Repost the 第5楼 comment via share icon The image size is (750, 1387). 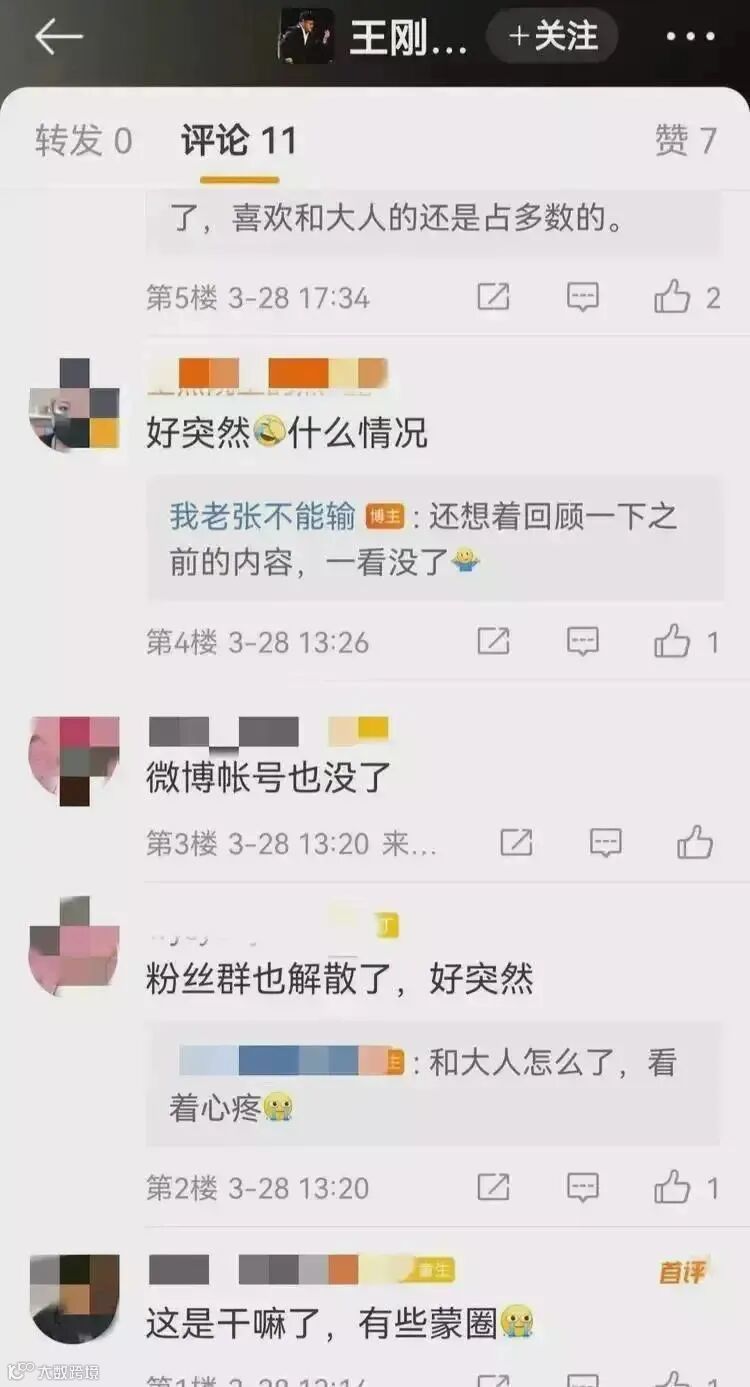click(x=493, y=297)
